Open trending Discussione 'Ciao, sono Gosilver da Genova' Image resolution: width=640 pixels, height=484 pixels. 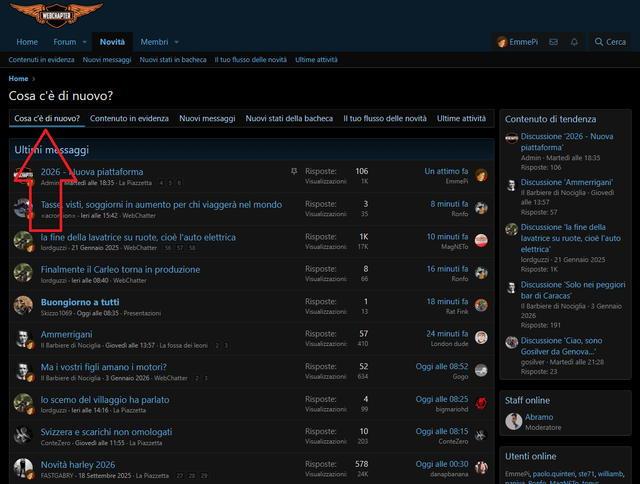click(x=561, y=346)
